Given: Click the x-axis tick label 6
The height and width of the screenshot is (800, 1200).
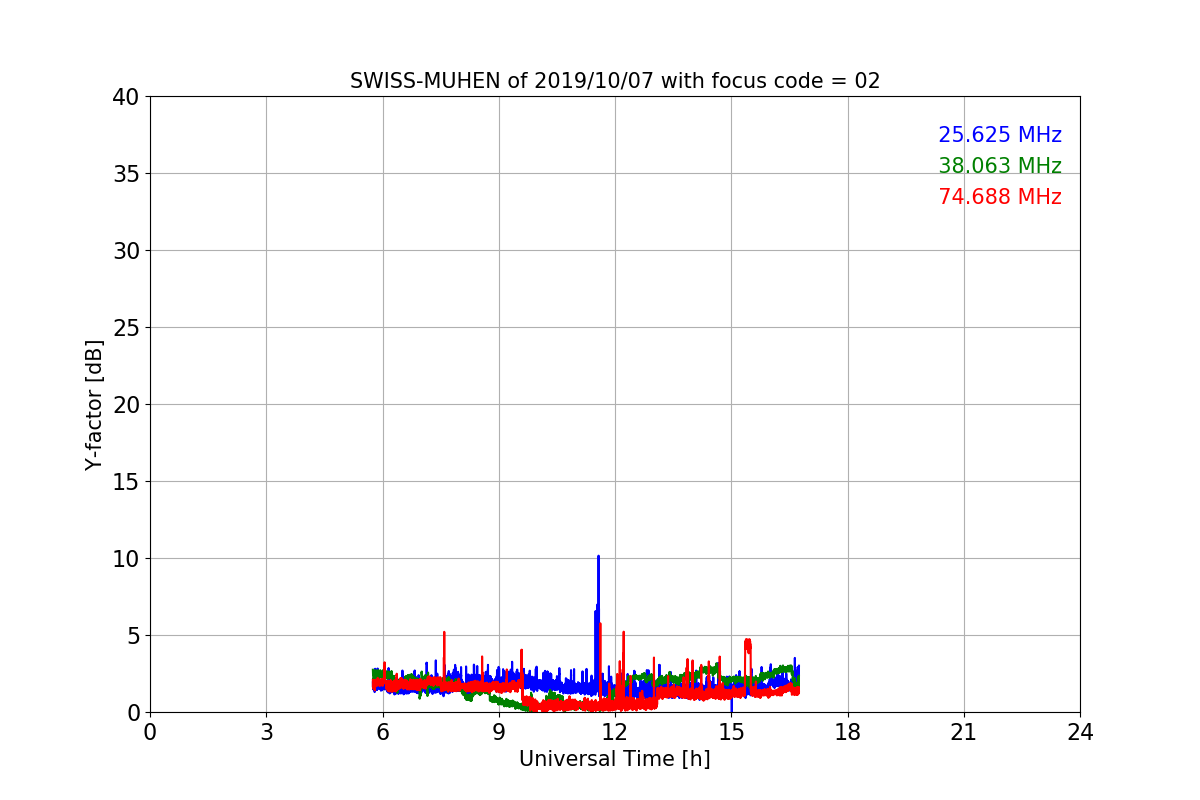Looking at the screenshot, I should point(383,733).
